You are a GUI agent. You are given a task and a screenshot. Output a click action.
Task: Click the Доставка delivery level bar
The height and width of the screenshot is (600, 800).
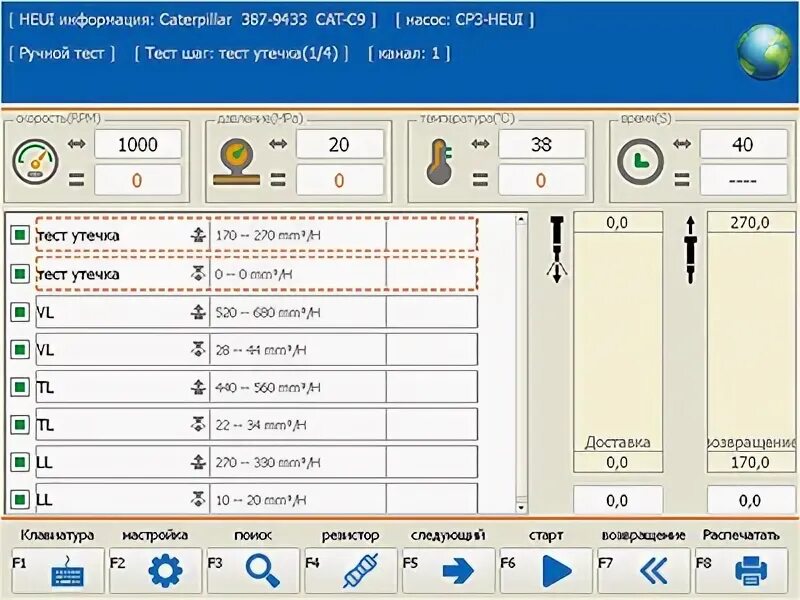click(618, 342)
